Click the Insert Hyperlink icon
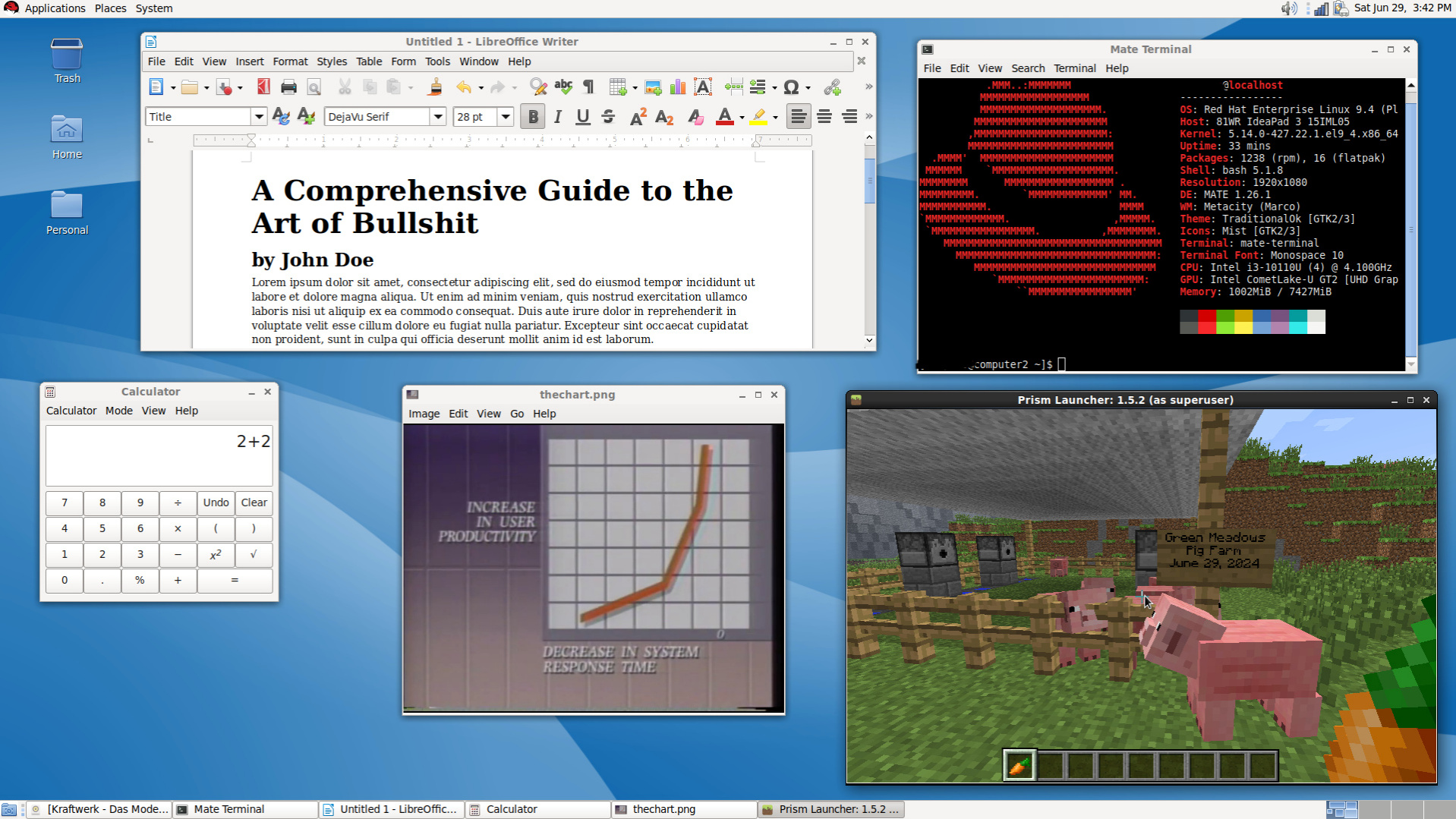This screenshot has height=819, width=1456. click(x=832, y=87)
